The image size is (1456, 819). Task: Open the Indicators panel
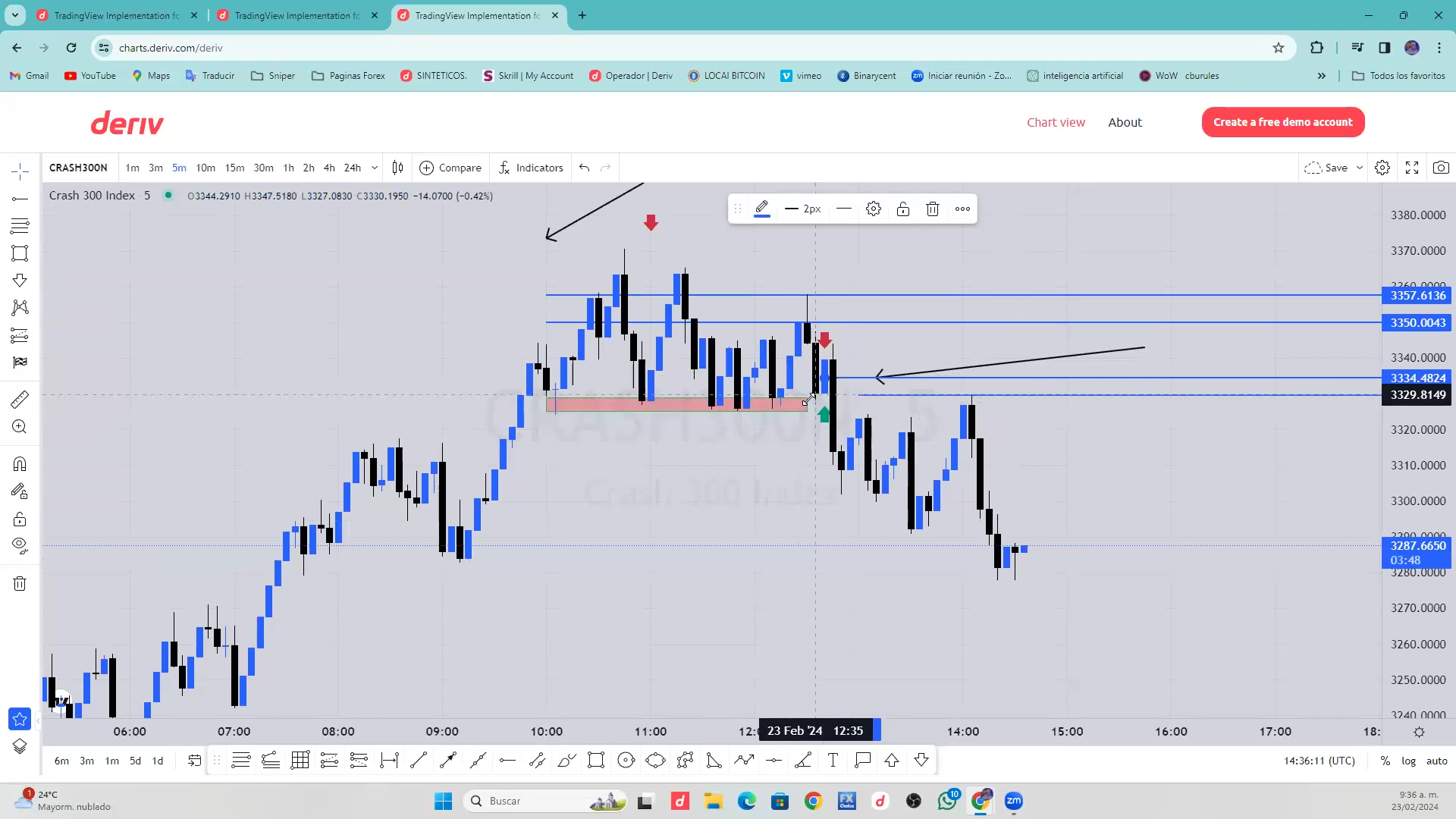click(x=531, y=168)
